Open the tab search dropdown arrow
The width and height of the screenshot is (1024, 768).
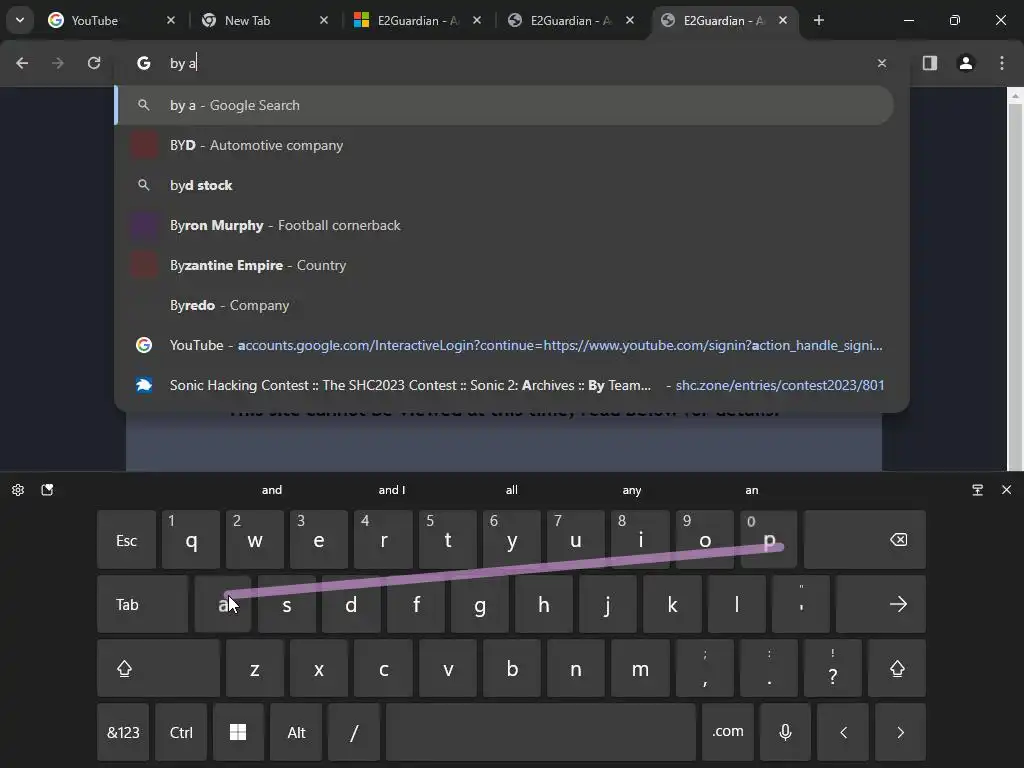pos(20,20)
